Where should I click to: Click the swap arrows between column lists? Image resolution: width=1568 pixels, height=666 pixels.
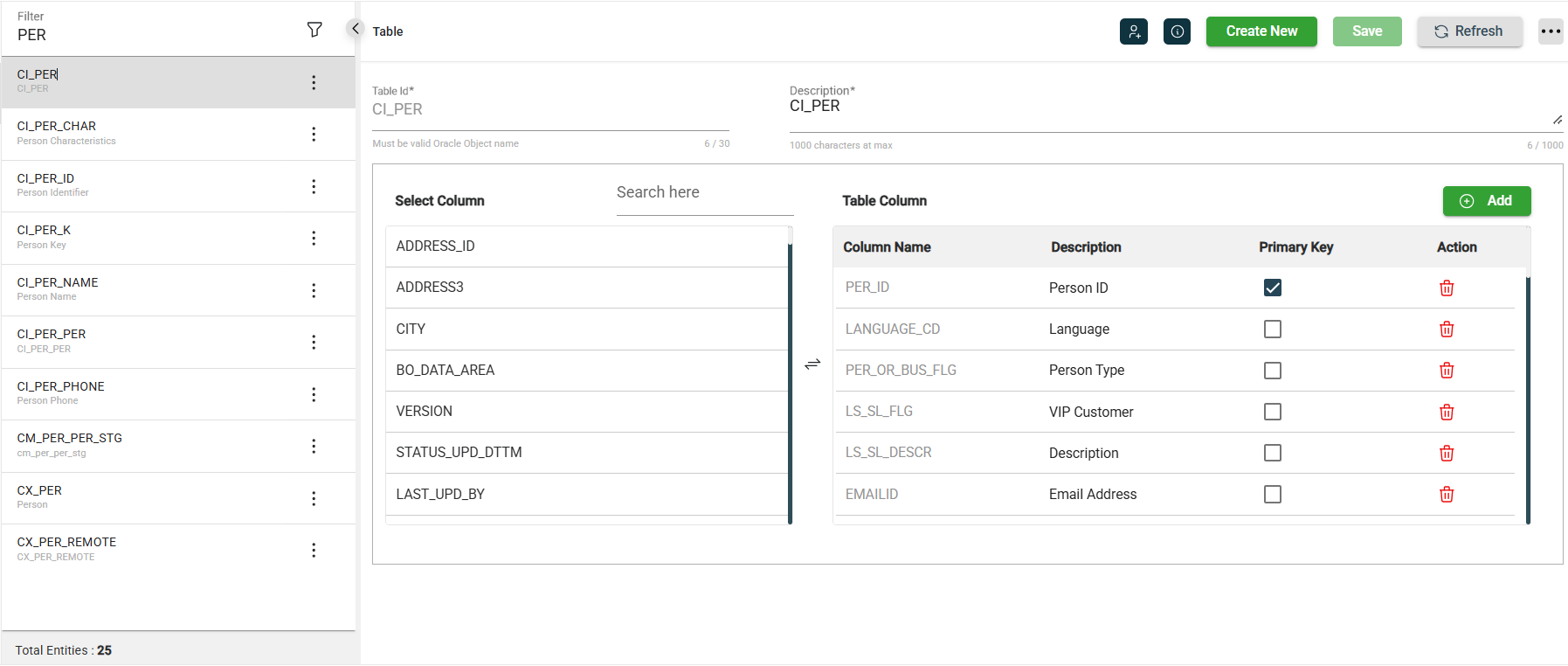point(812,364)
